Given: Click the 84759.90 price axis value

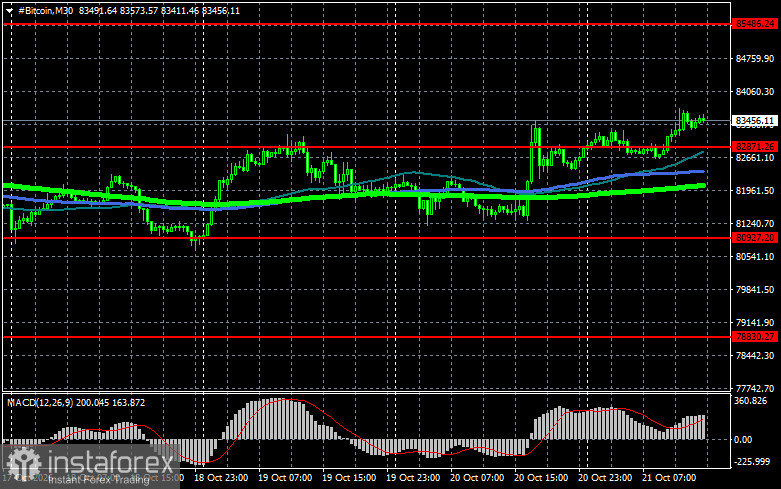Looking at the screenshot, I should tap(755, 59).
